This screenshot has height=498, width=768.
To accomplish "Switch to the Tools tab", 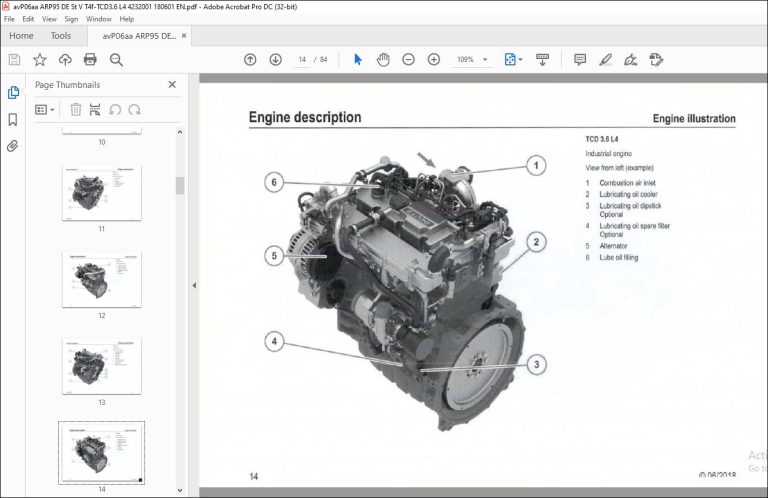I will coord(61,36).
